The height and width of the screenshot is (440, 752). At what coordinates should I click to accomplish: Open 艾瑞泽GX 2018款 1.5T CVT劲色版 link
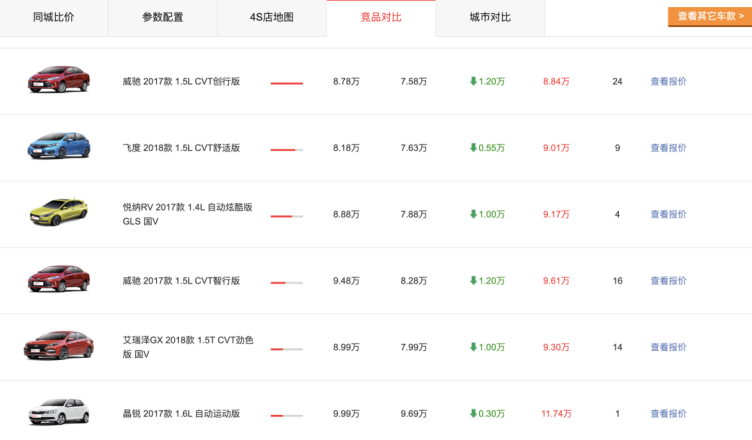pyautogui.click(x=188, y=347)
